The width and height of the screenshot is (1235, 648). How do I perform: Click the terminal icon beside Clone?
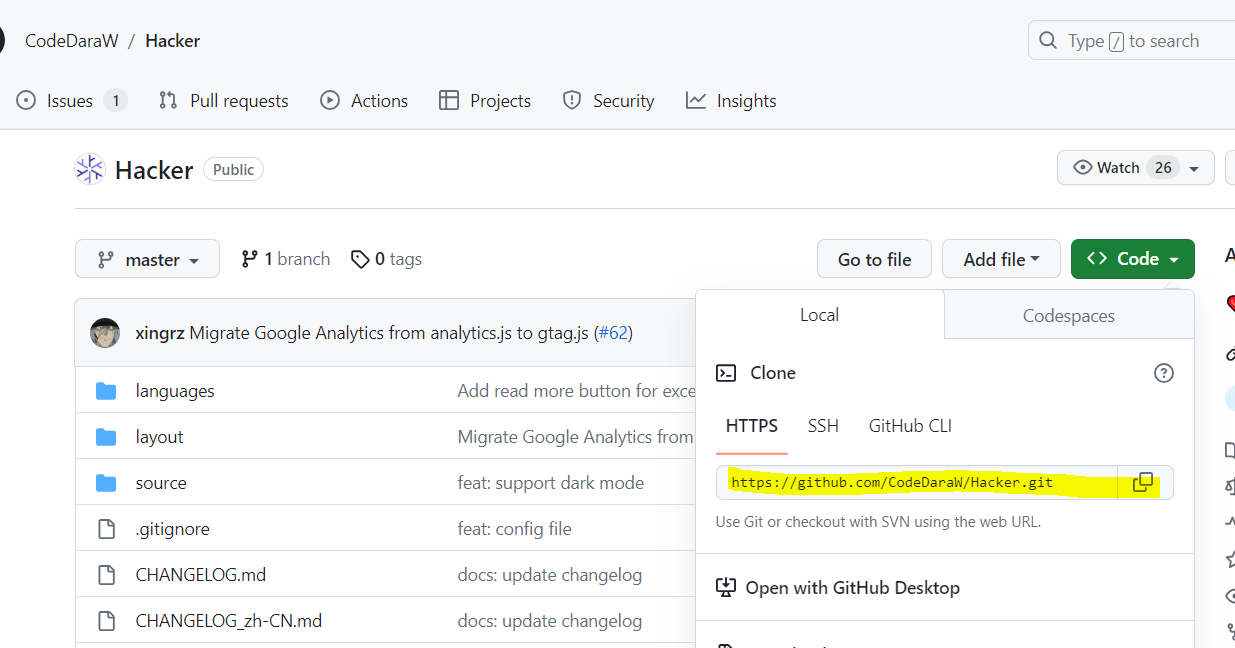coord(726,373)
